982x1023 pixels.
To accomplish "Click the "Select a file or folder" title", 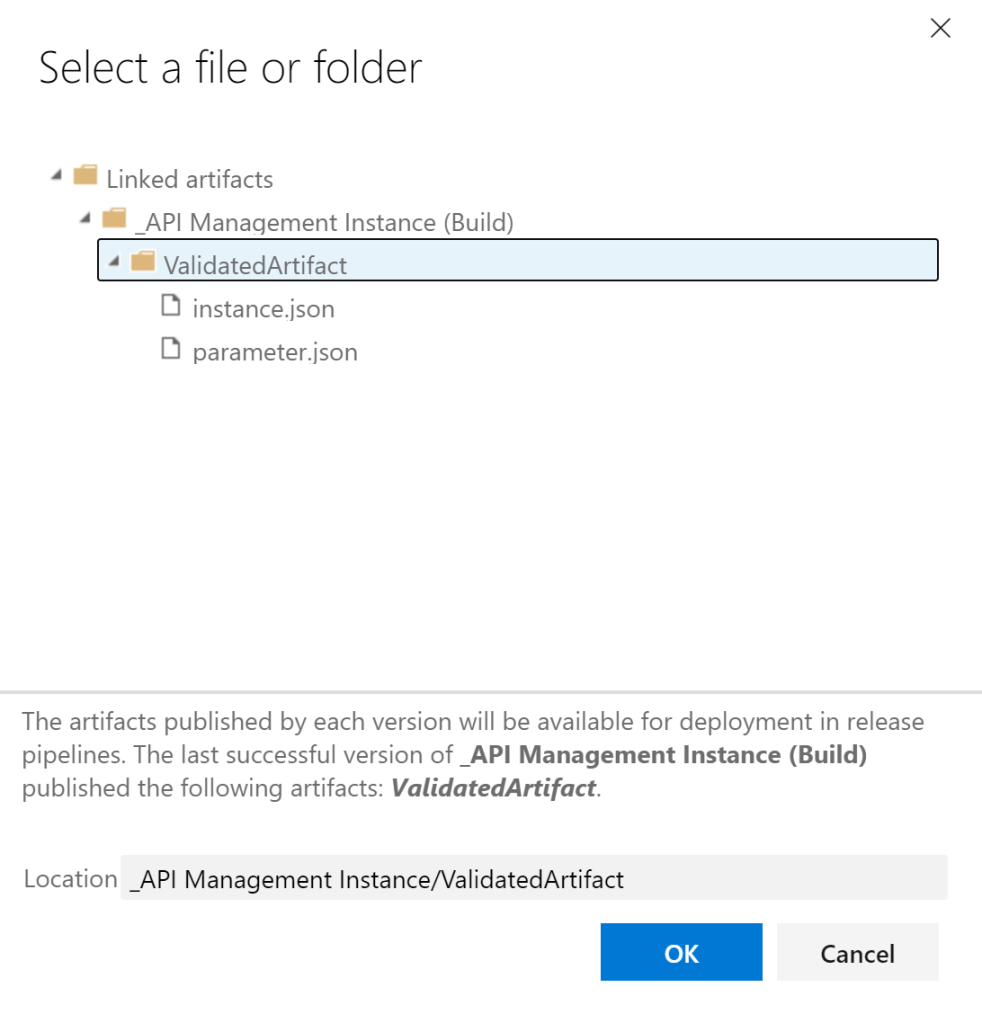I will point(230,68).
